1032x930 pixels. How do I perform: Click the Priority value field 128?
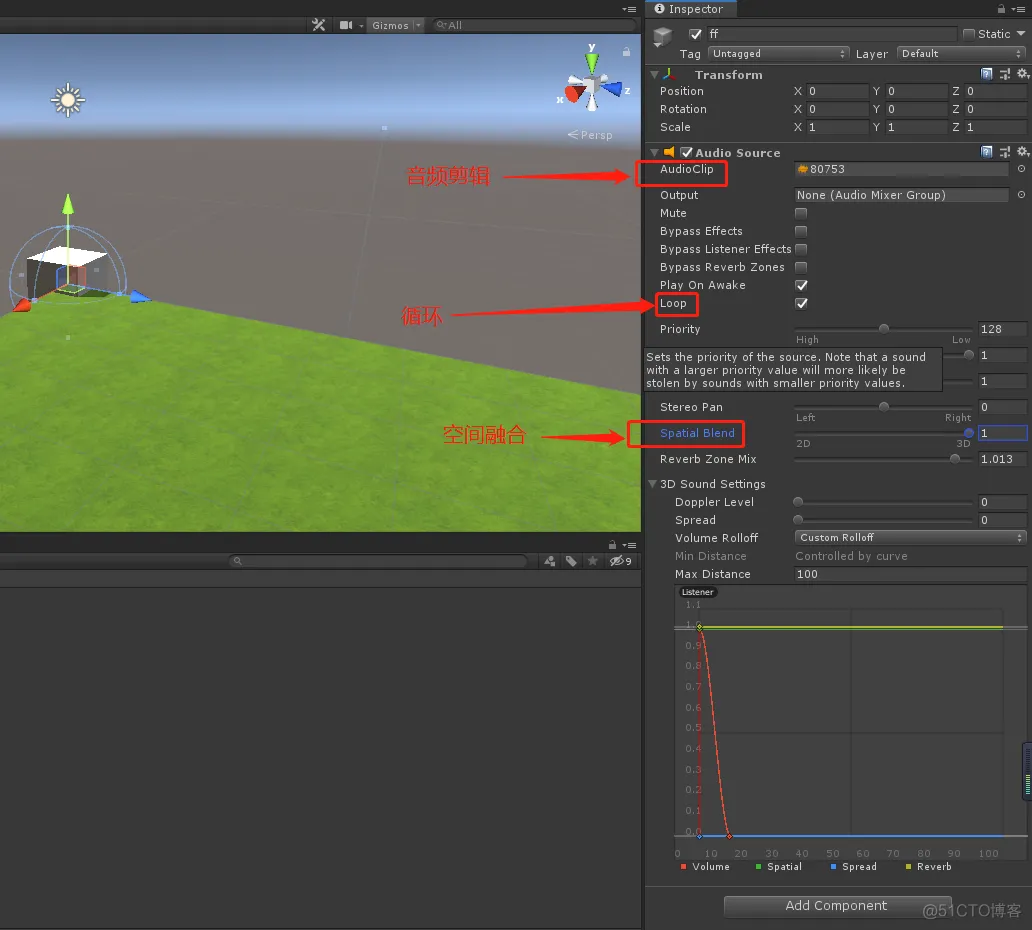pyautogui.click(x=1002, y=329)
